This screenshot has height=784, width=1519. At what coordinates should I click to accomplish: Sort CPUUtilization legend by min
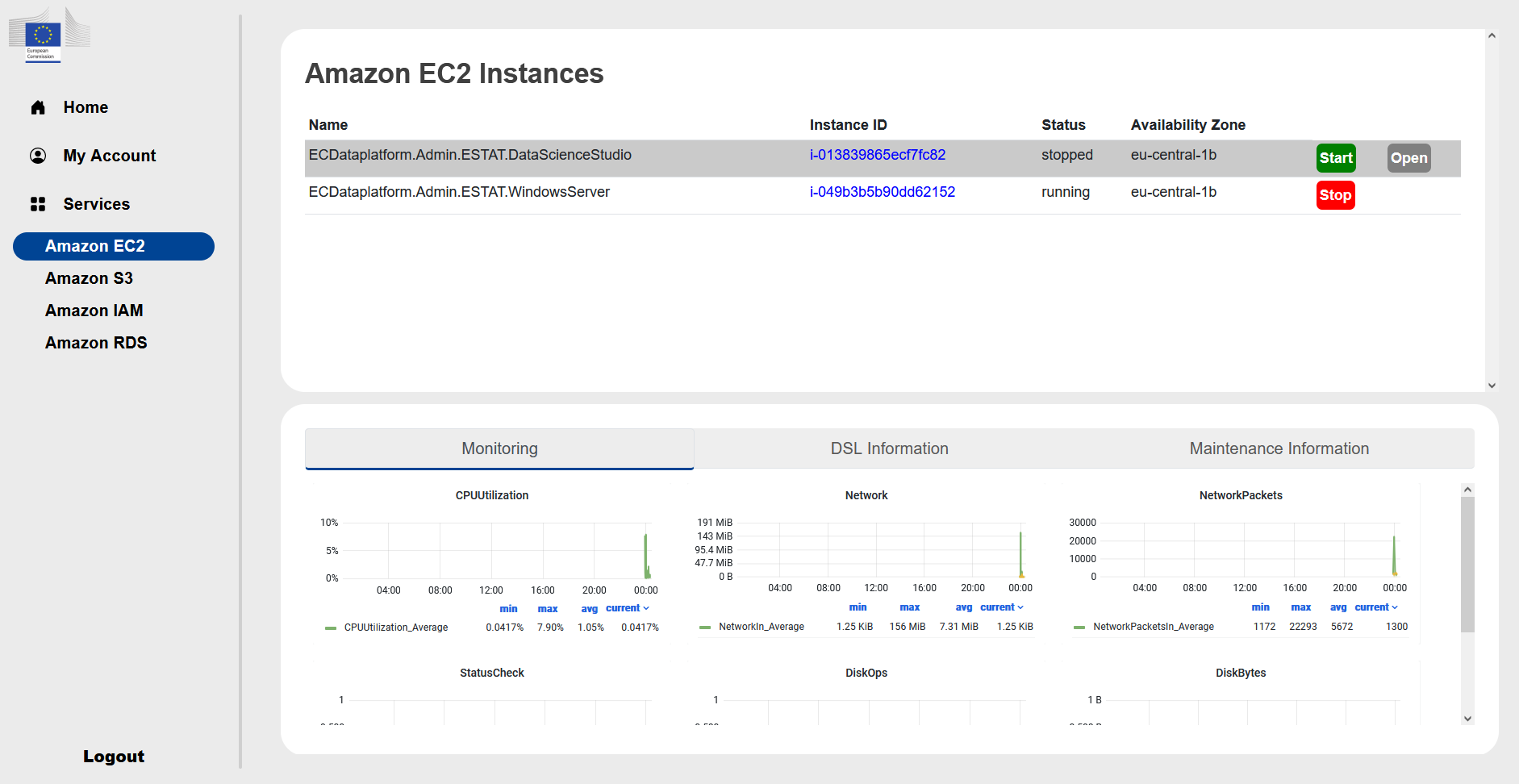(x=508, y=609)
